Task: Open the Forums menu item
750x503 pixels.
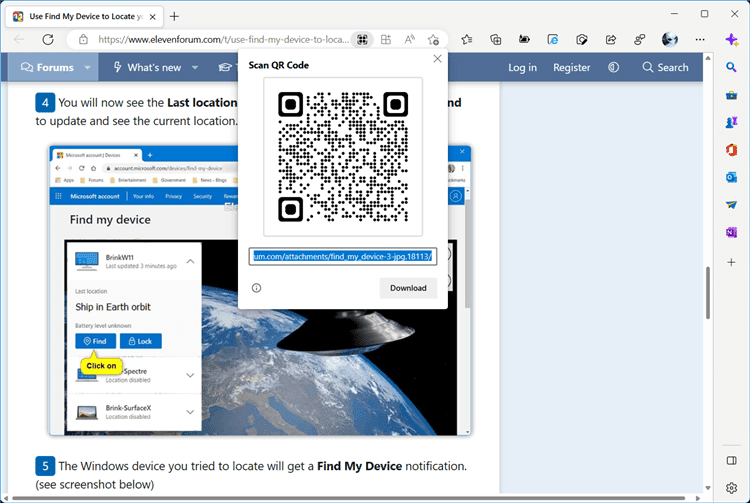Action: coord(47,67)
